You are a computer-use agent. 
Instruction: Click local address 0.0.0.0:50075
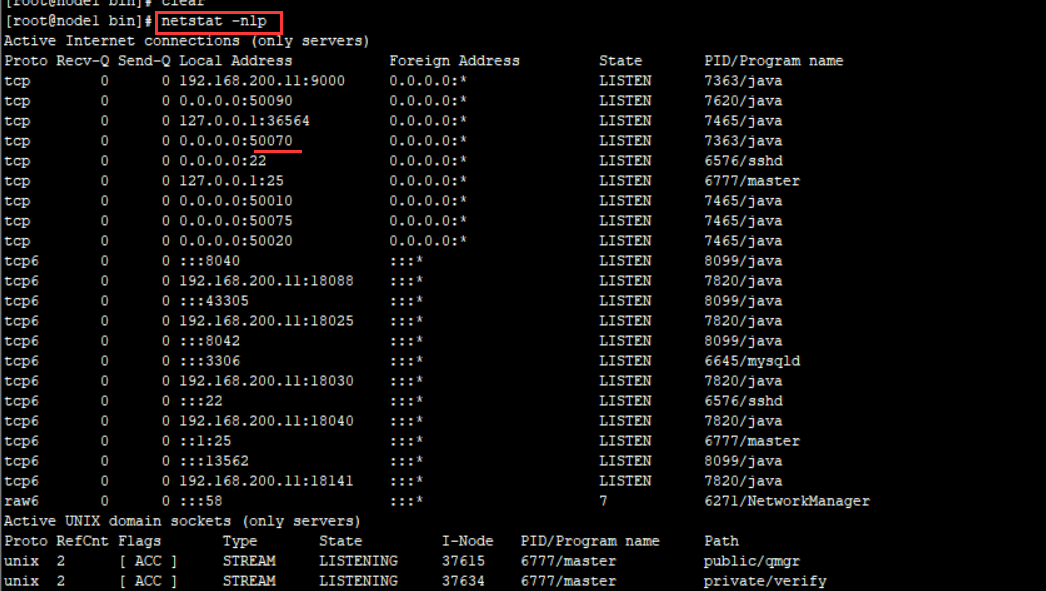tap(235, 221)
